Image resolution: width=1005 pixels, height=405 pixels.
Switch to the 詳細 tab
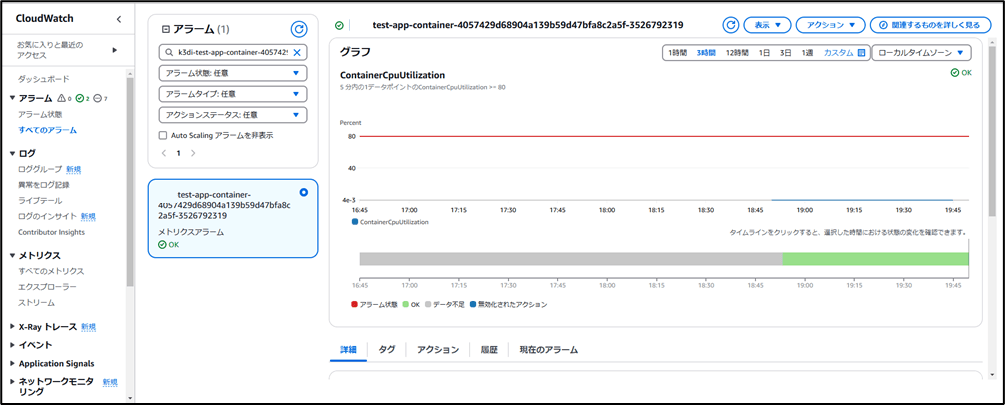pos(348,350)
